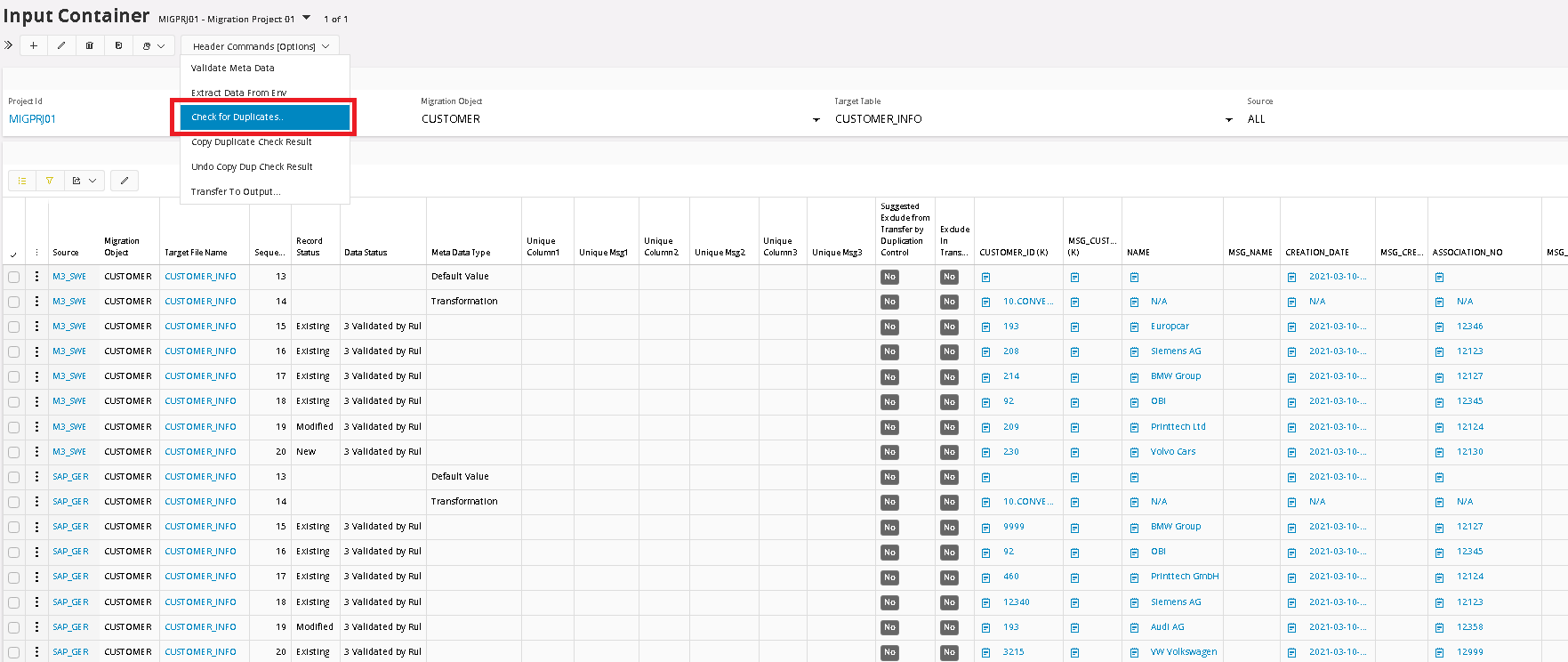The image size is (1568, 662).
Task: Toggle the No badge under Exclude In Transfer, first row
Action: [x=949, y=277]
